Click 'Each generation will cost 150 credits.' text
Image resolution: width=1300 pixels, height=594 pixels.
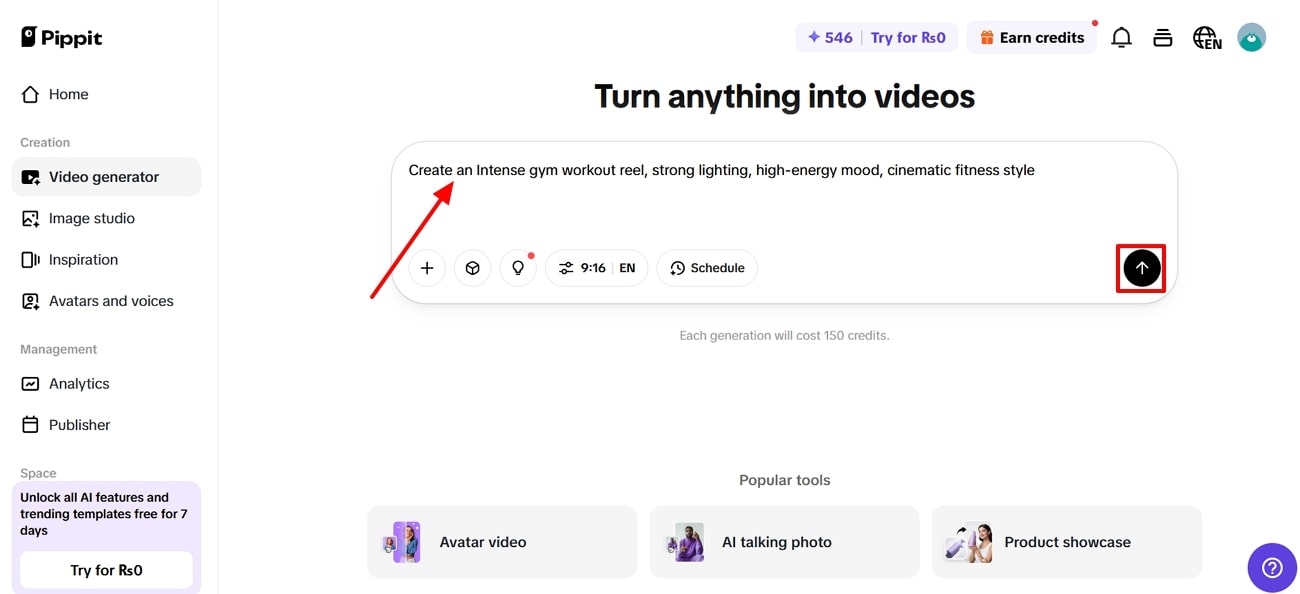[784, 335]
